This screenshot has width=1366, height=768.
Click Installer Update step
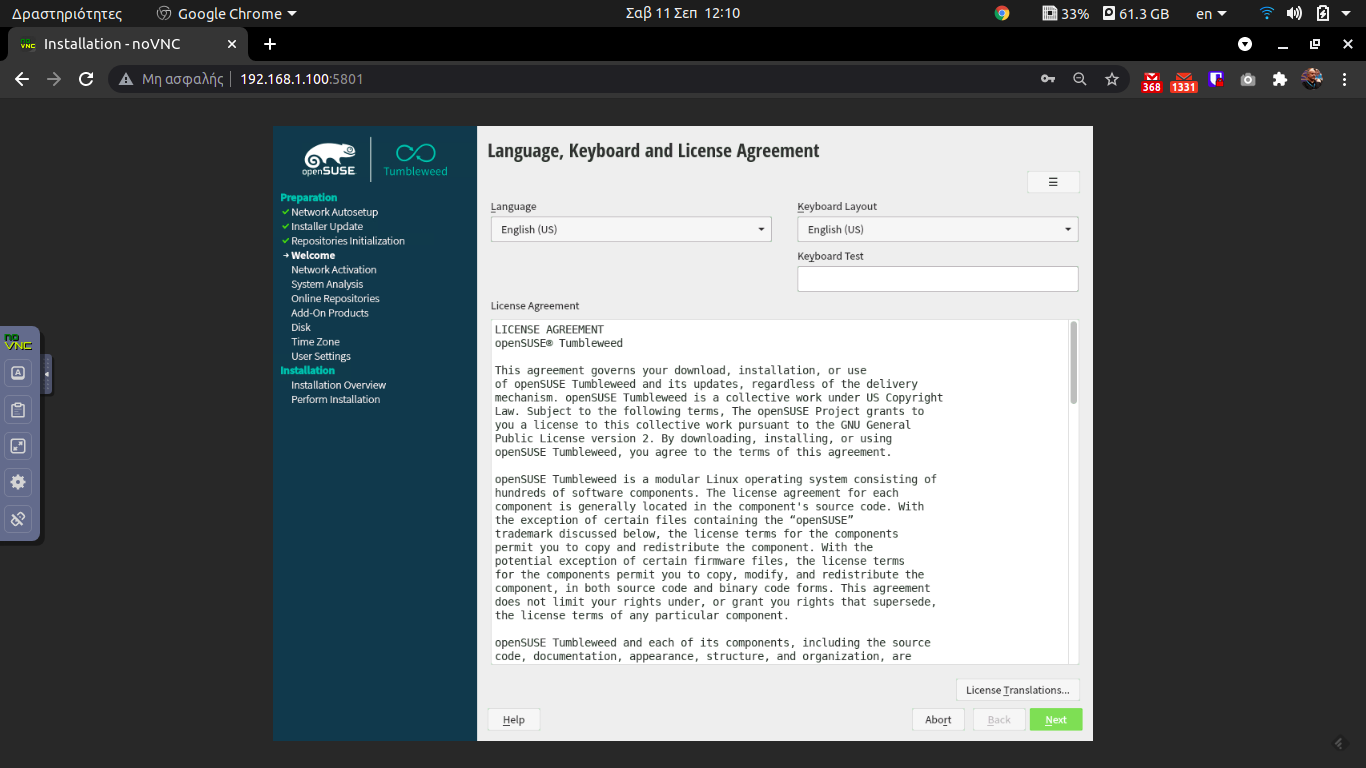pos(327,227)
